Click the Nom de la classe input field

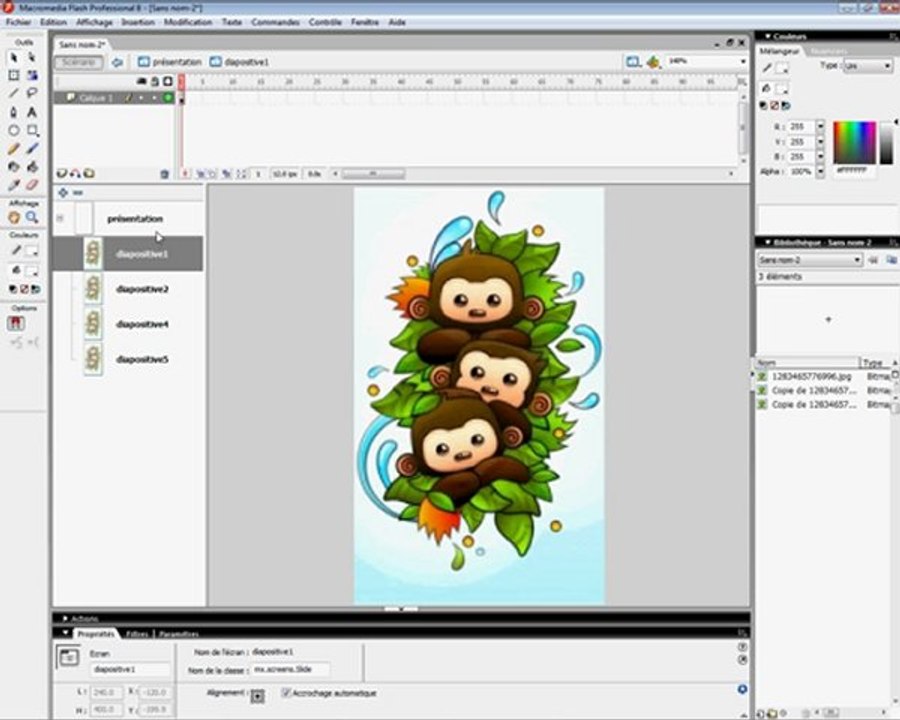tap(290, 669)
